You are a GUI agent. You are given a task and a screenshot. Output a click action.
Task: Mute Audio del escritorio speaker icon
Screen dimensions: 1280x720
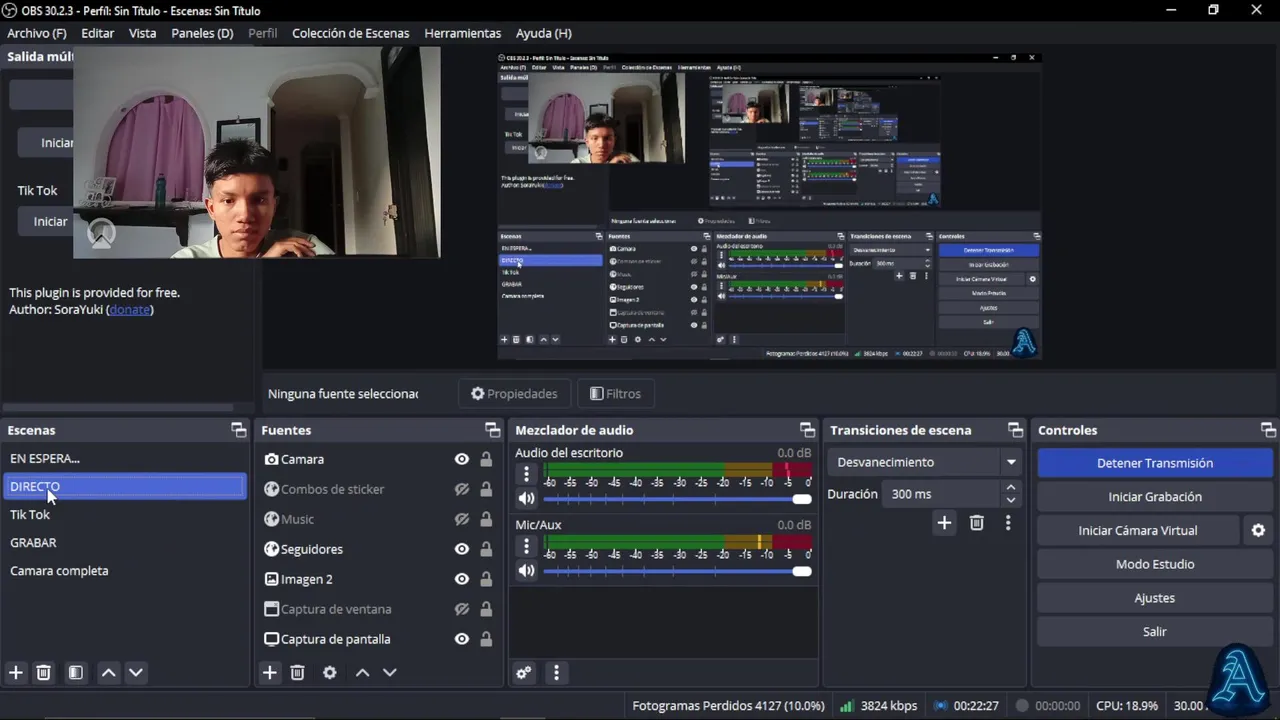(526, 498)
